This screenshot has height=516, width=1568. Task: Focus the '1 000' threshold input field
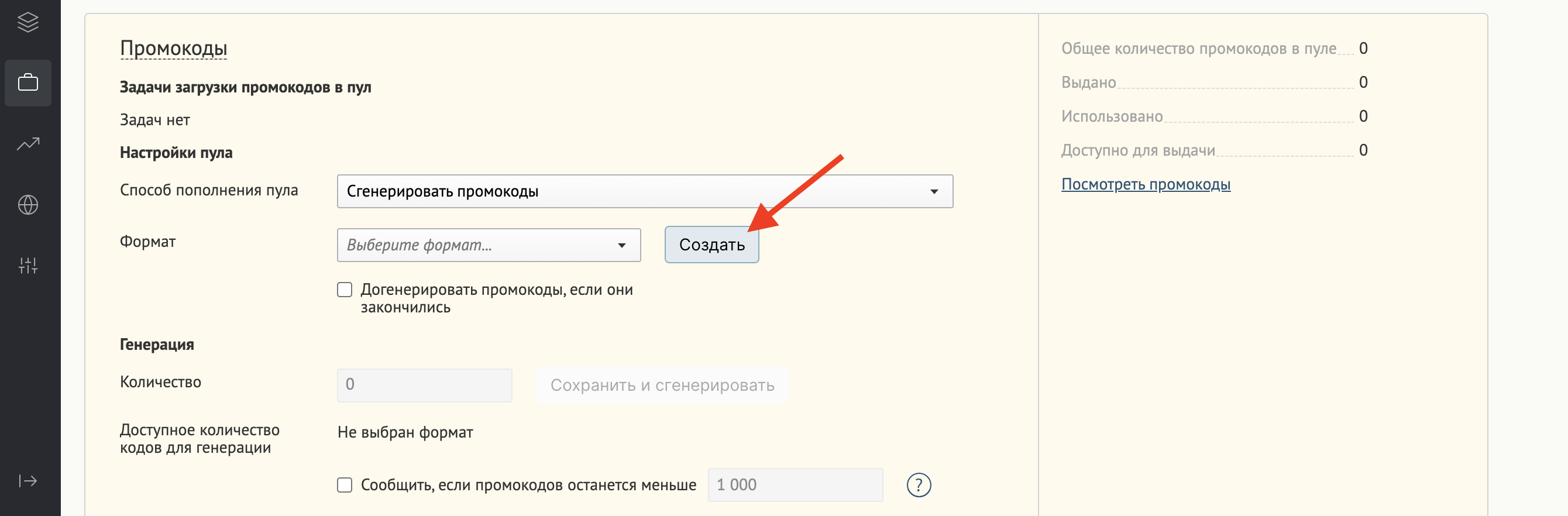[795, 485]
